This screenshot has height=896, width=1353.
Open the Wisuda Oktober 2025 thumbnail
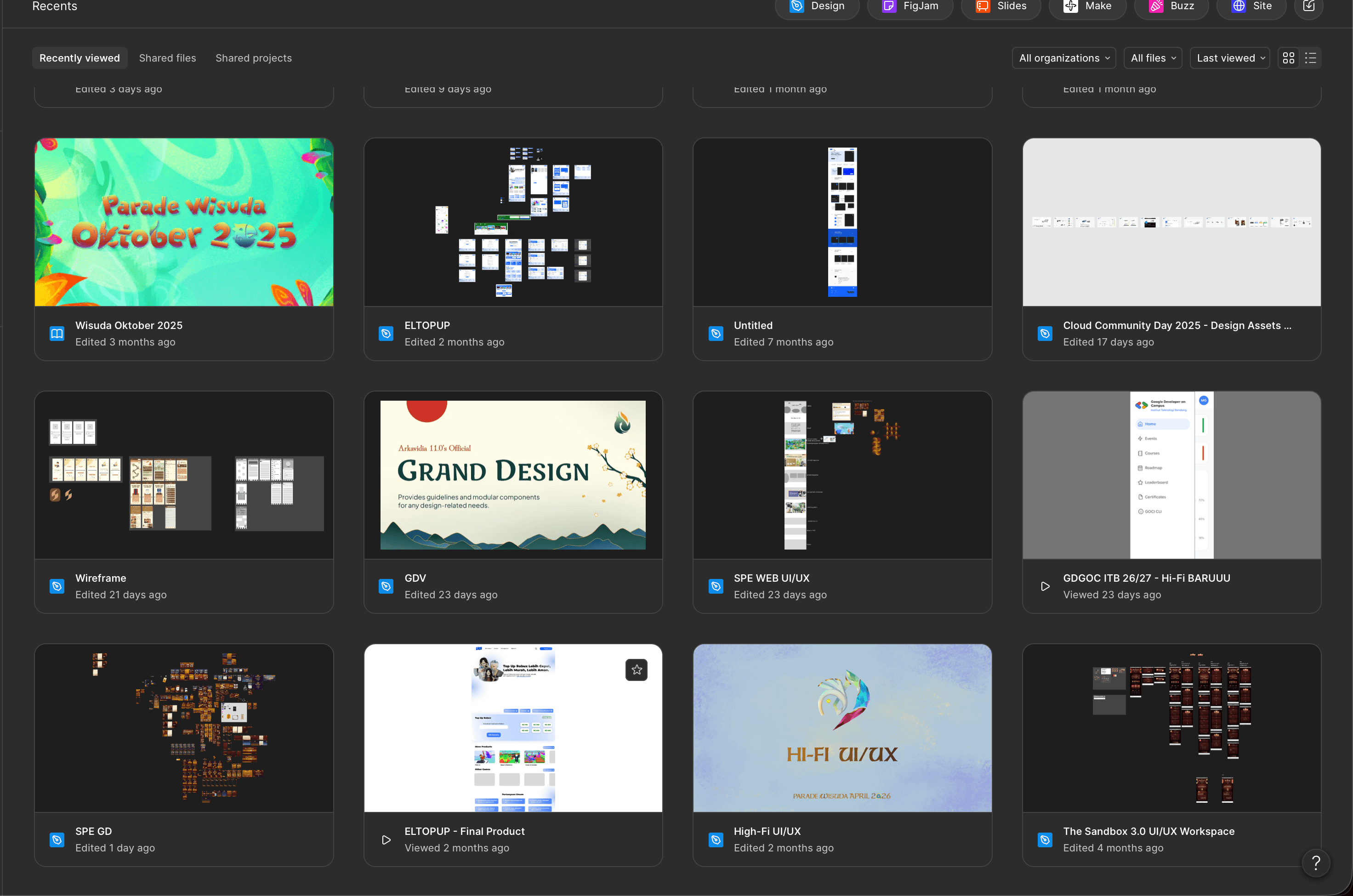click(x=184, y=222)
